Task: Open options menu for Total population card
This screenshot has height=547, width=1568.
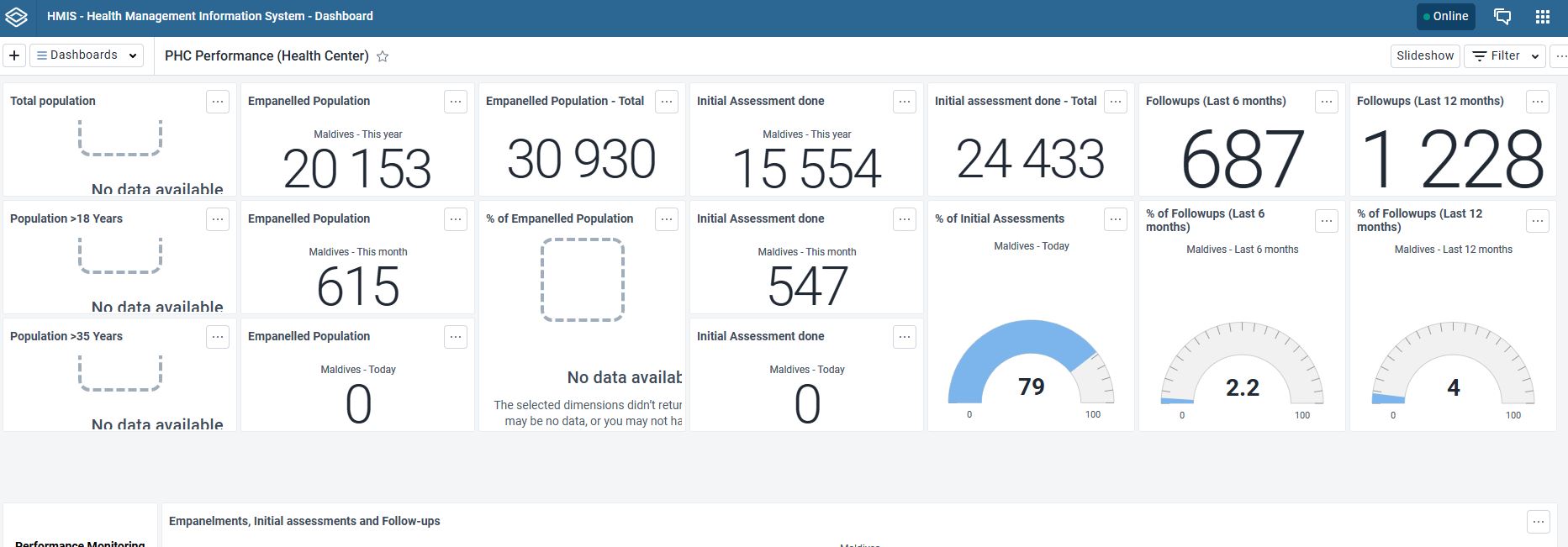Action: pos(218,102)
